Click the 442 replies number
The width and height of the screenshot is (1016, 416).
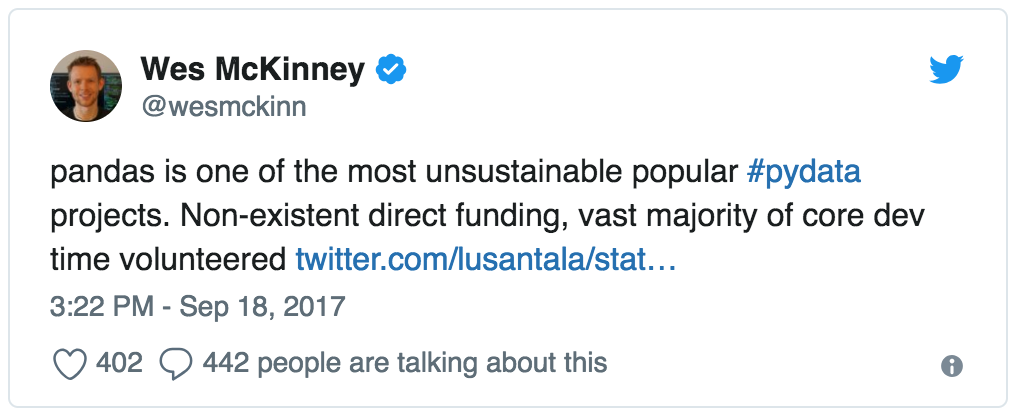tap(226, 362)
